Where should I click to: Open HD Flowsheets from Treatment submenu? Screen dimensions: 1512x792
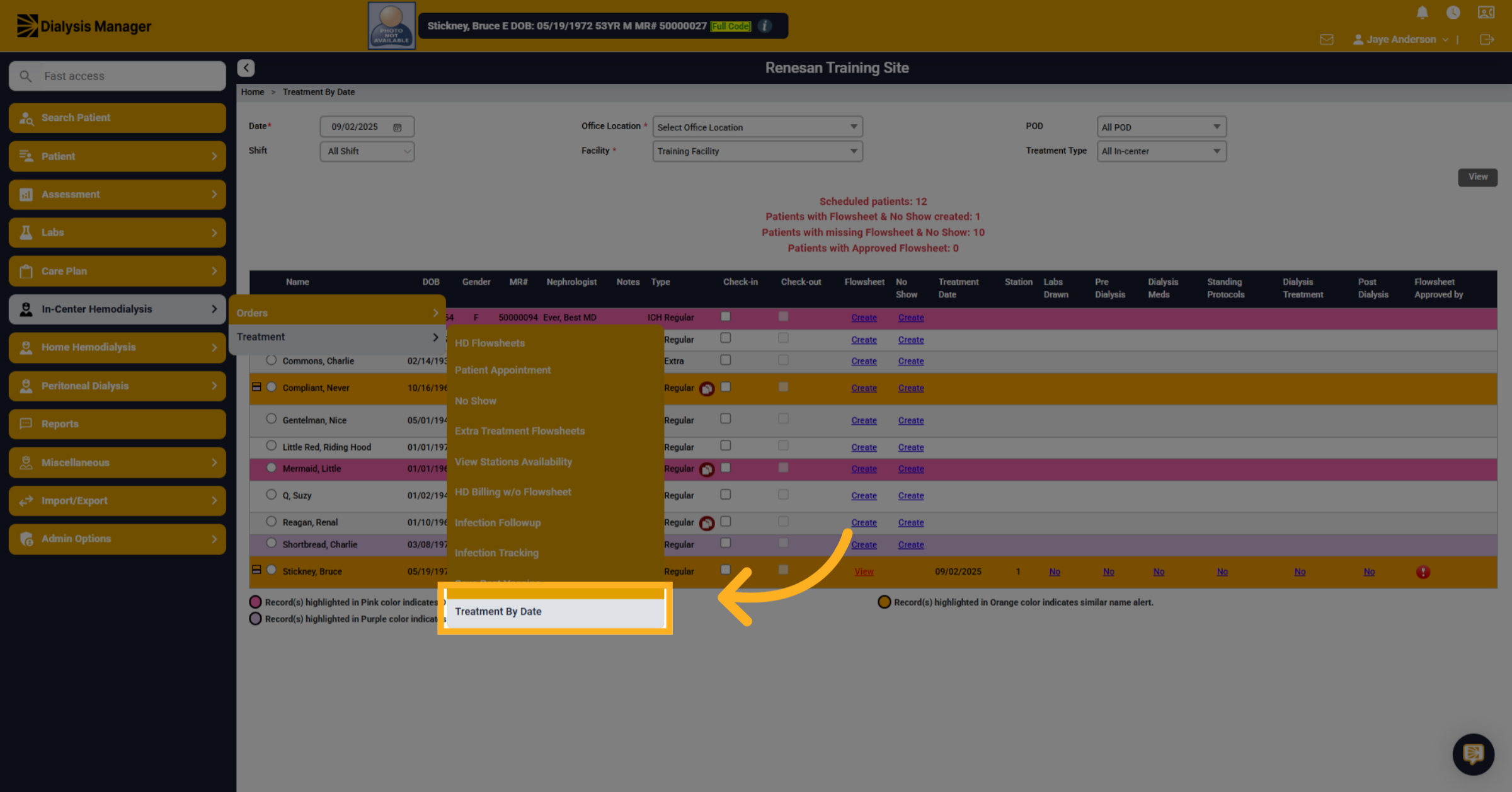point(490,343)
